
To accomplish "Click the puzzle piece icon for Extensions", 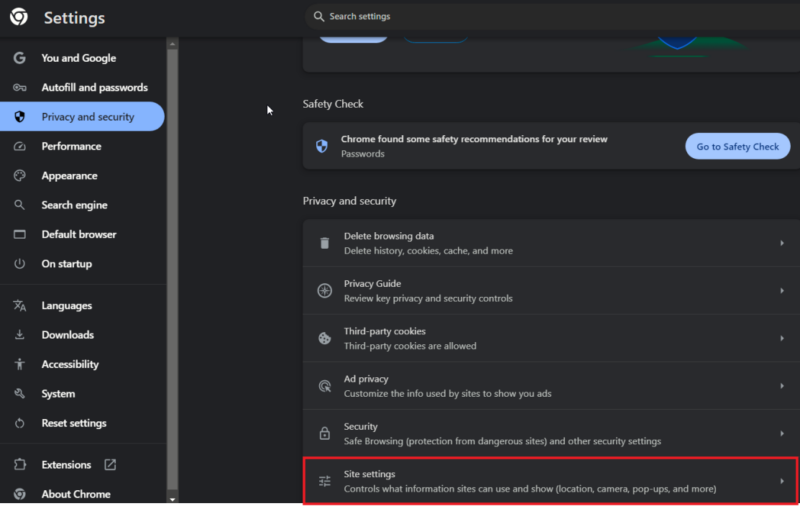I will pos(19,465).
